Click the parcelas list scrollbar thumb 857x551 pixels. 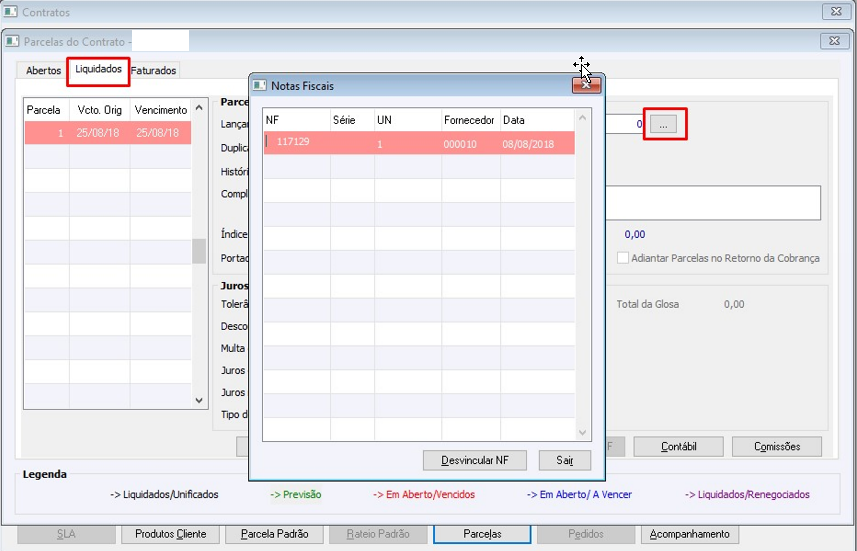pos(199,251)
